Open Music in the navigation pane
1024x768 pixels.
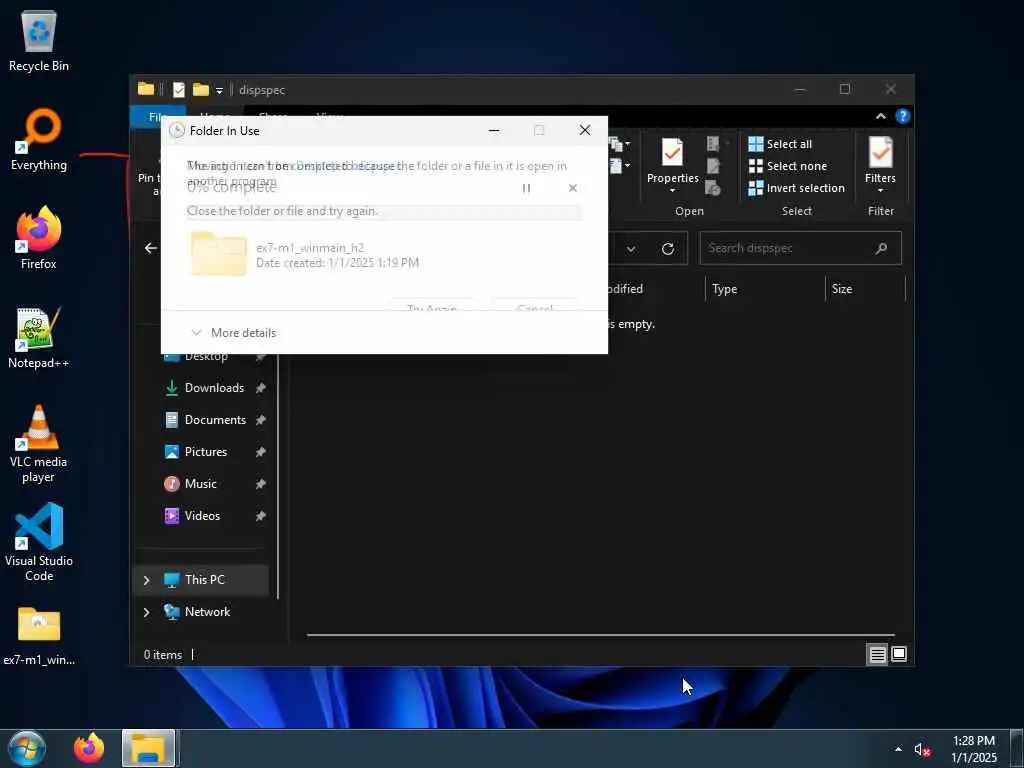point(200,484)
